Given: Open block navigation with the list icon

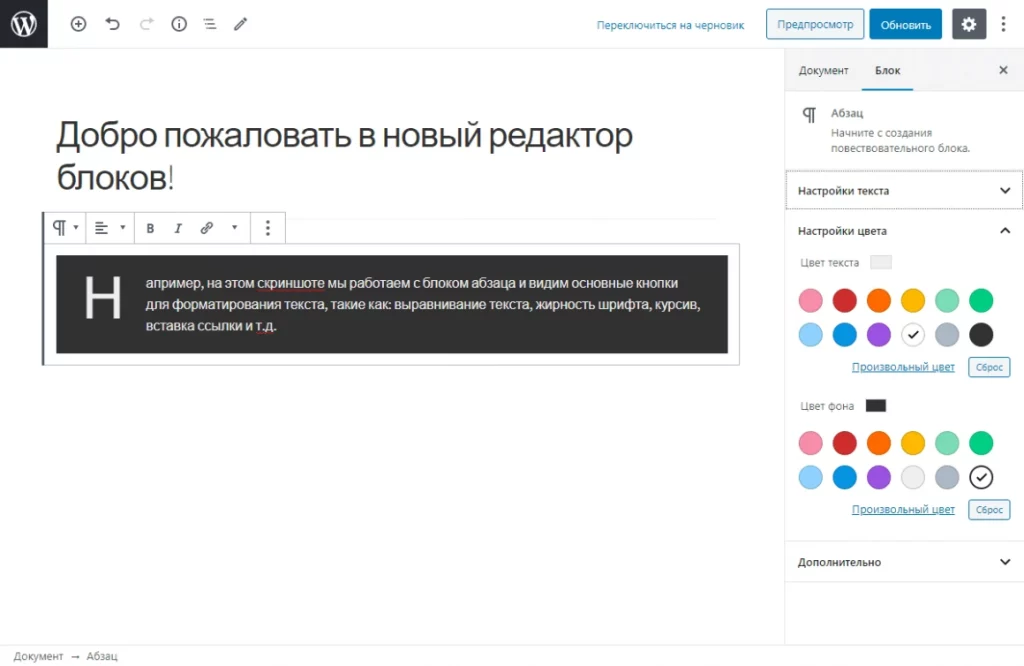Looking at the screenshot, I should [209, 24].
